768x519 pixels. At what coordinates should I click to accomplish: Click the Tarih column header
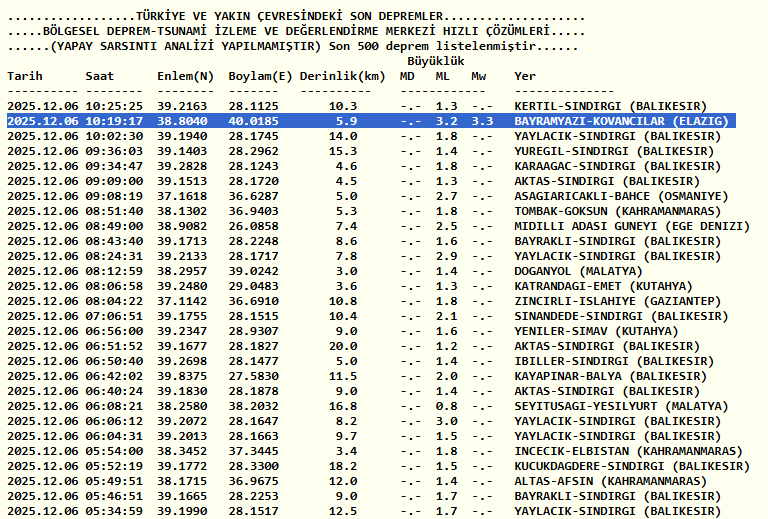25,76
